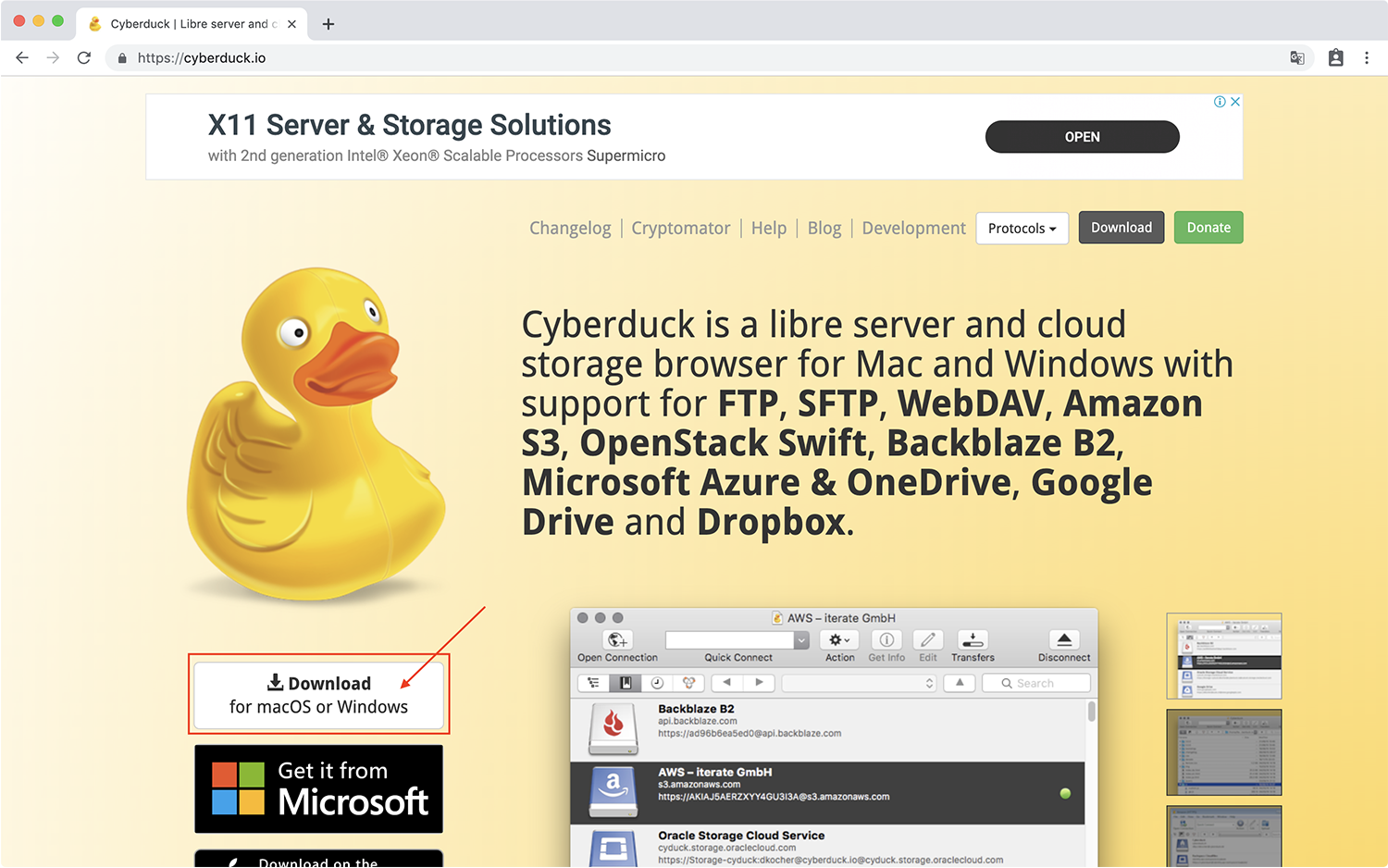Click the dark Download nav button
This screenshot has width=1388, height=868.
[1121, 228]
